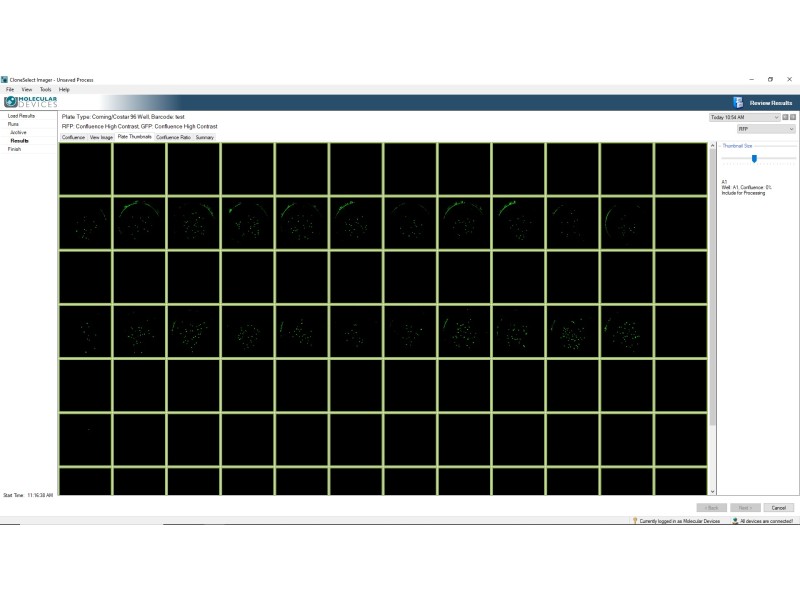This screenshot has height=600, width=800.
Task: Select the top-left well A1 thumbnail
Action: tap(85, 168)
